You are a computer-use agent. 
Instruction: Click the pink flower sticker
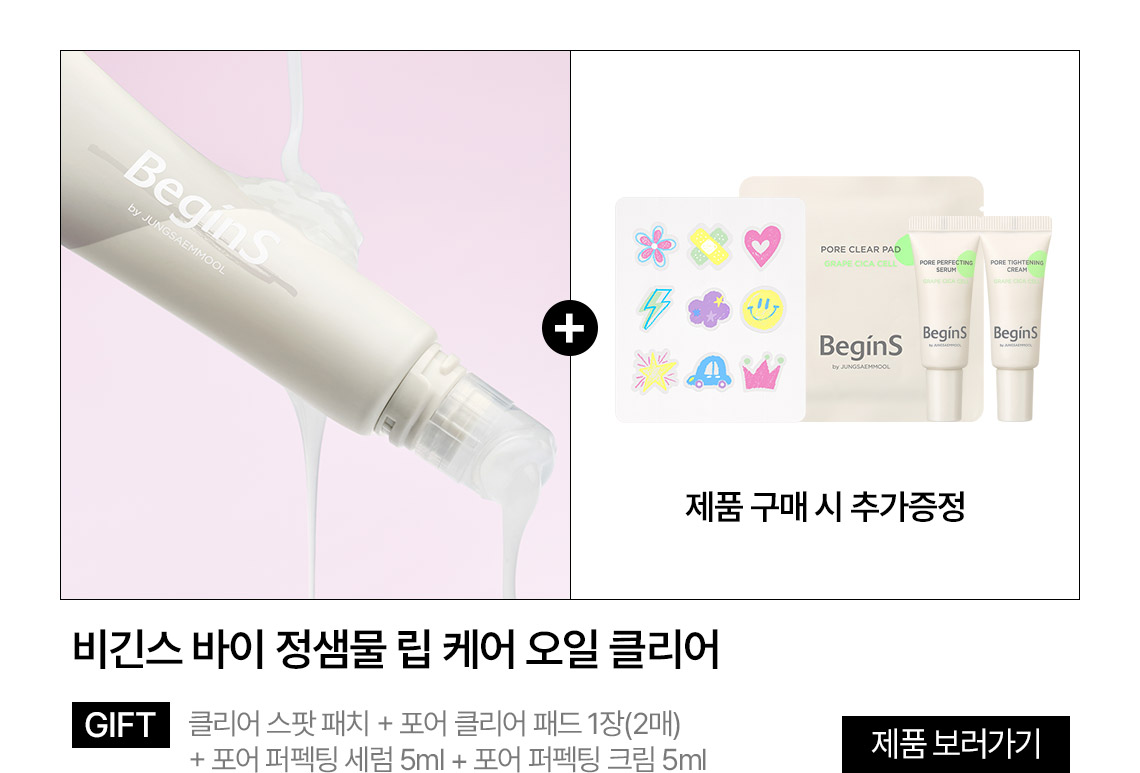point(655,245)
